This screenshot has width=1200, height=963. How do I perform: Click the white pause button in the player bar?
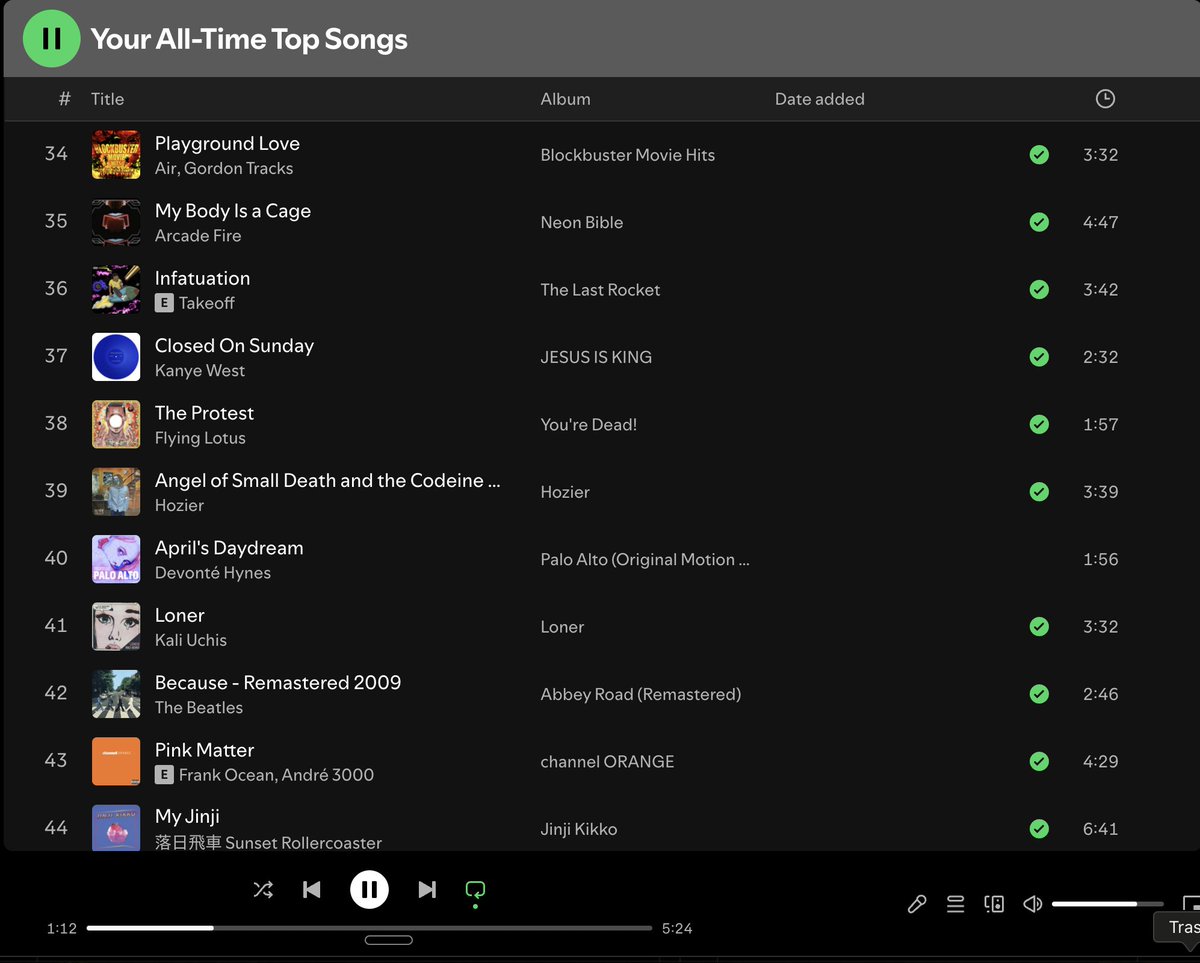coord(369,889)
